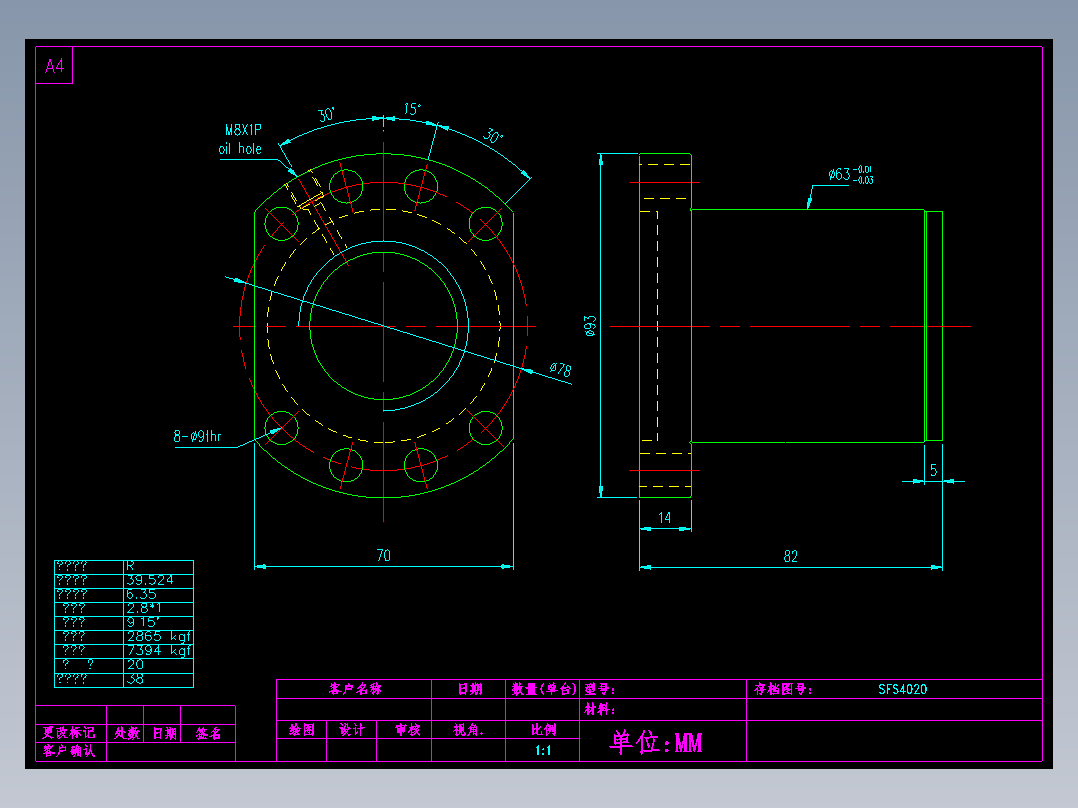Select the M8X1P thread annotation
This screenshot has height=808, width=1078.
coord(243,129)
